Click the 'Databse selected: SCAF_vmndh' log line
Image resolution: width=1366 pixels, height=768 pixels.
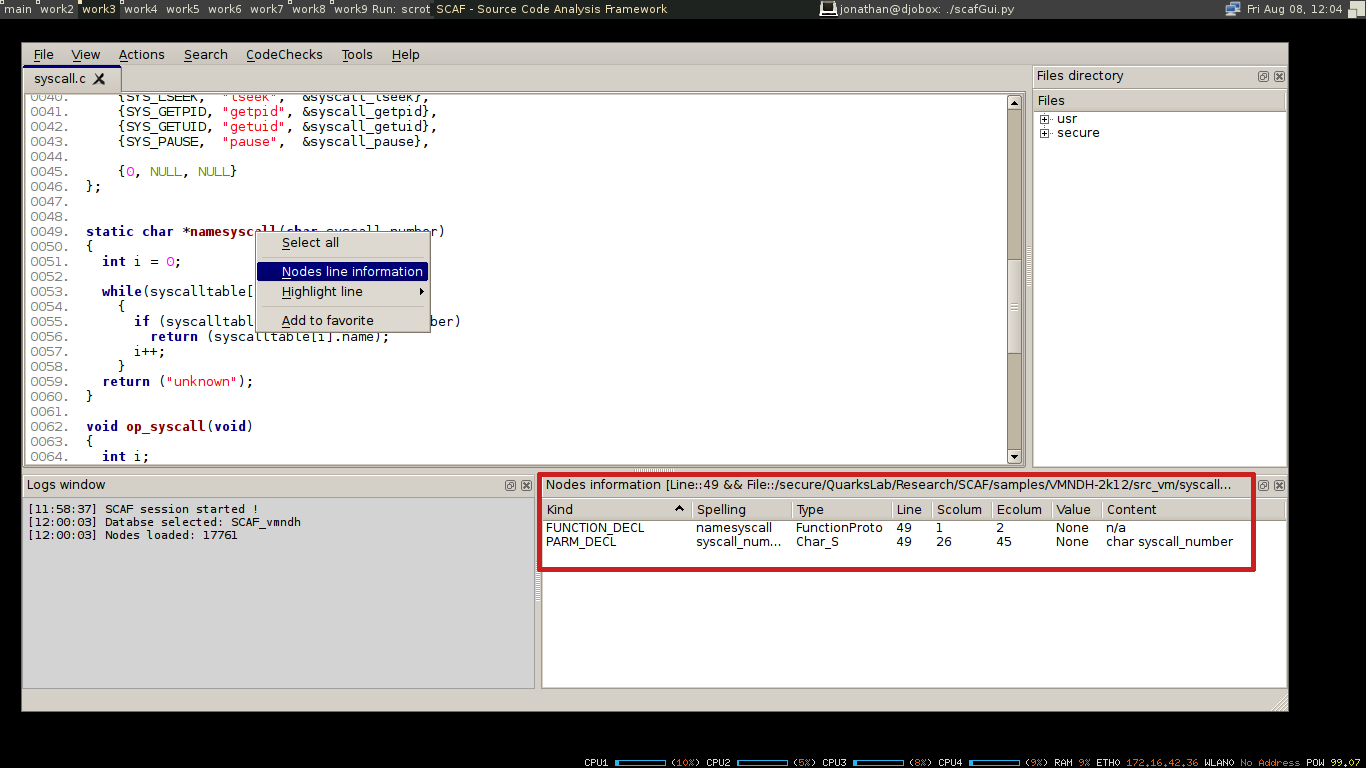tap(164, 522)
